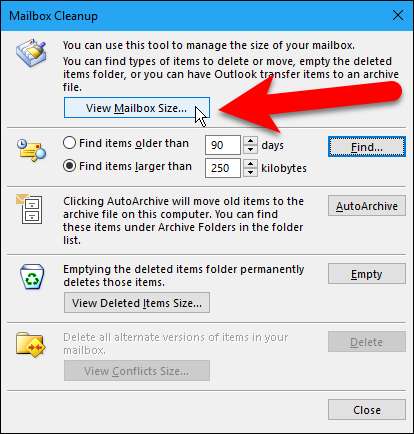Screen dimensions: 414x434
Task: Run AutoArchive on old items
Action: [x=367, y=206]
